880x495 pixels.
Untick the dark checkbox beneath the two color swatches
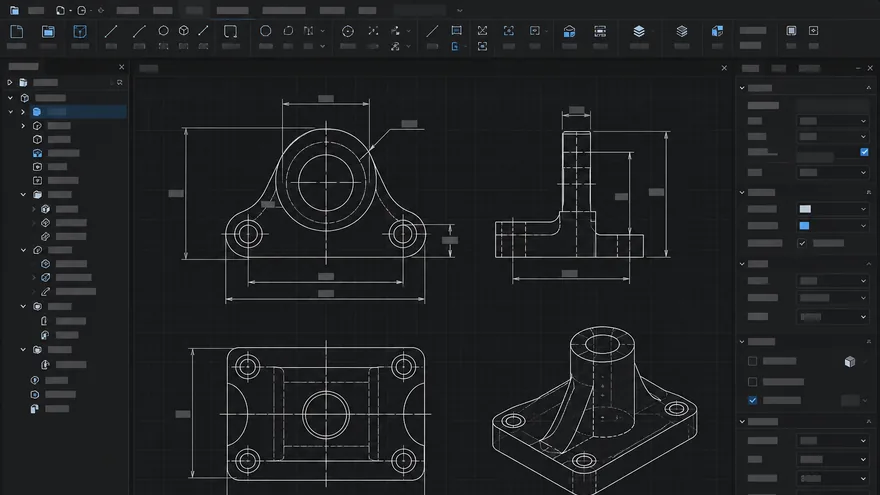coord(801,243)
